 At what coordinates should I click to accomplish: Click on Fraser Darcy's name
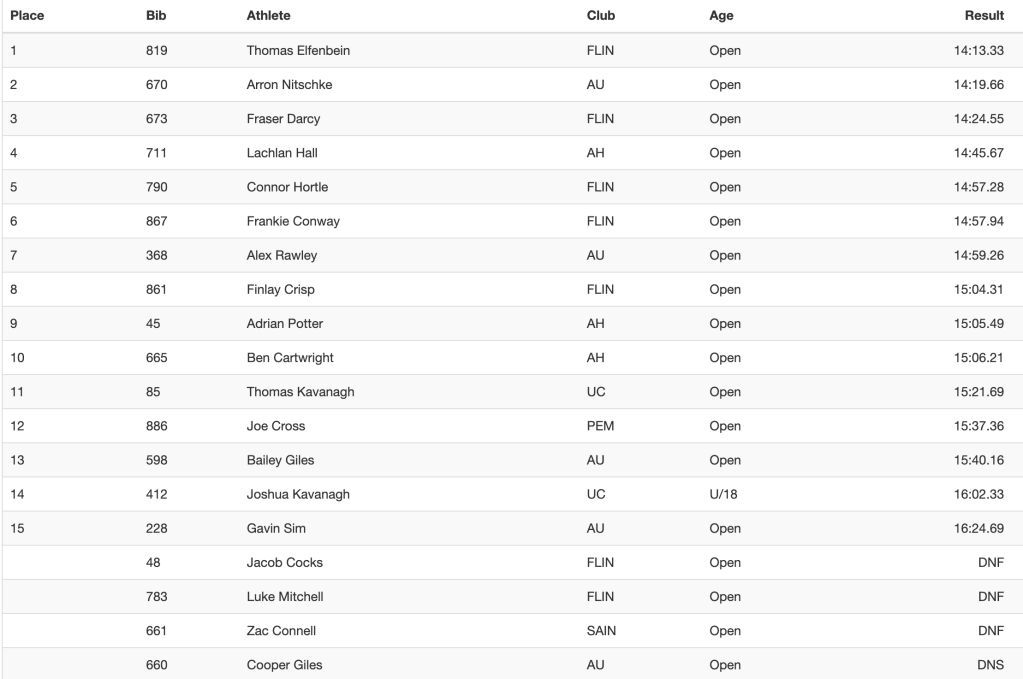click(283, 119)
